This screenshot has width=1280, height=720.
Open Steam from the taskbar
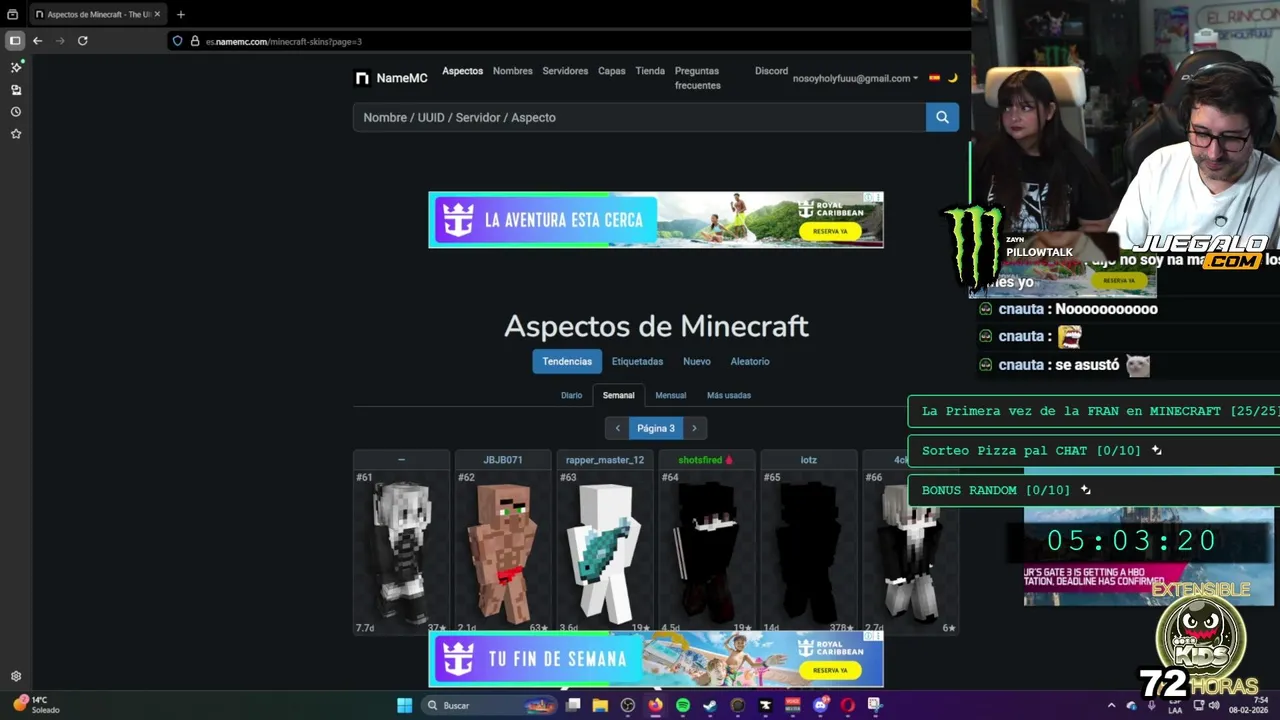710,705
